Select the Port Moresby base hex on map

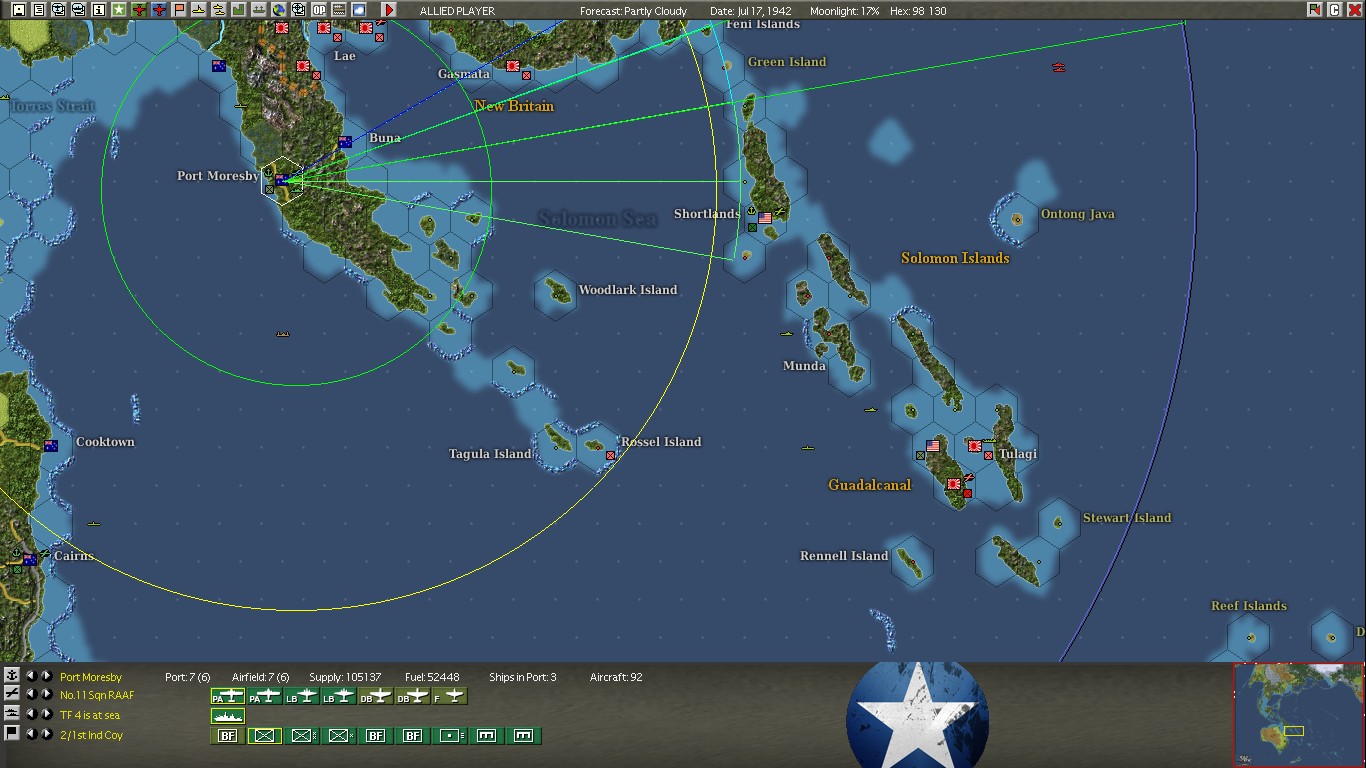pyautogui.click(x=282, y=181)
